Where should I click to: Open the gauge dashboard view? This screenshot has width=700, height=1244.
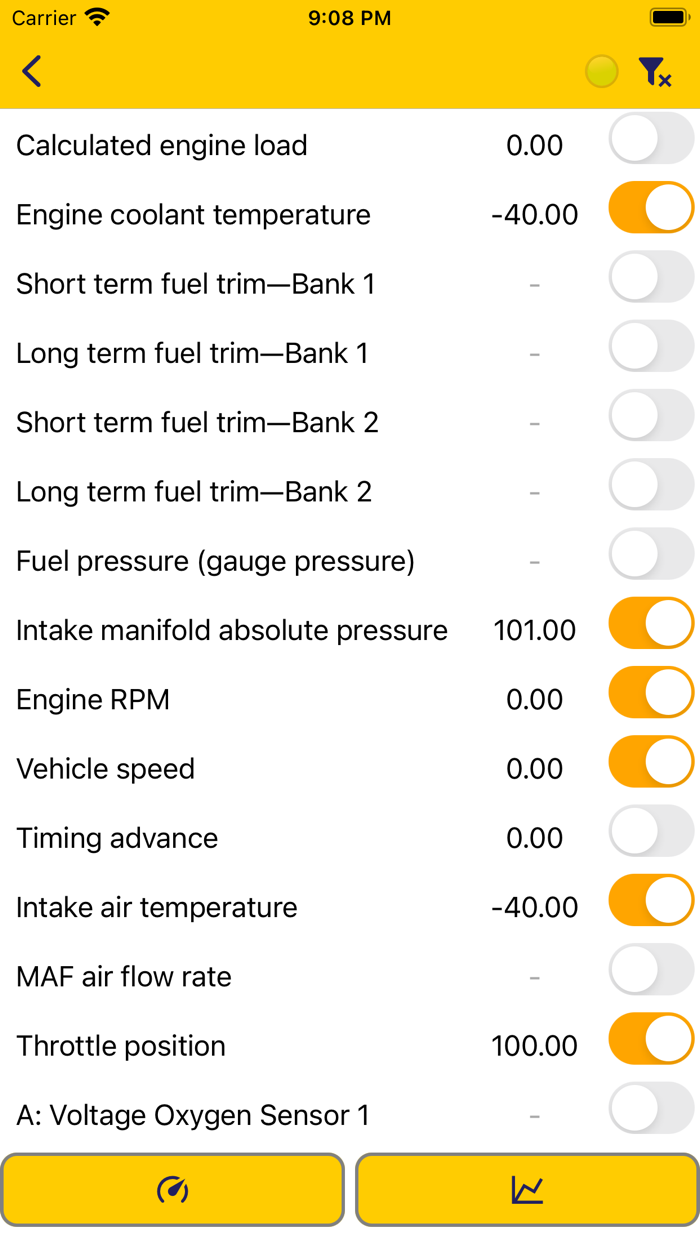173,1189
